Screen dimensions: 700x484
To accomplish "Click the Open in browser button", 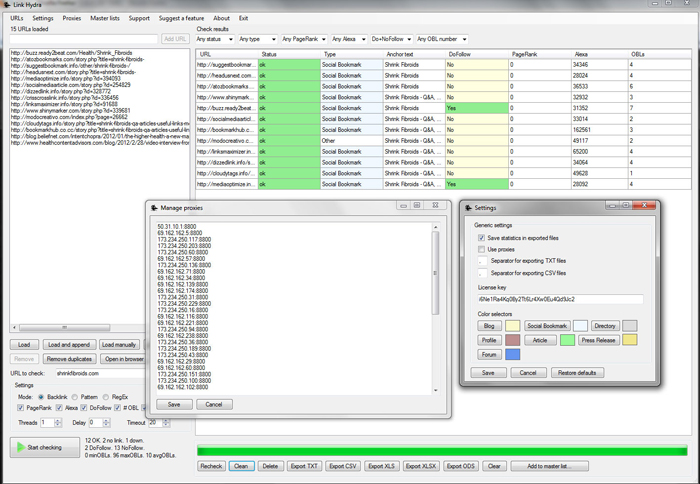I will click(123, 359).
